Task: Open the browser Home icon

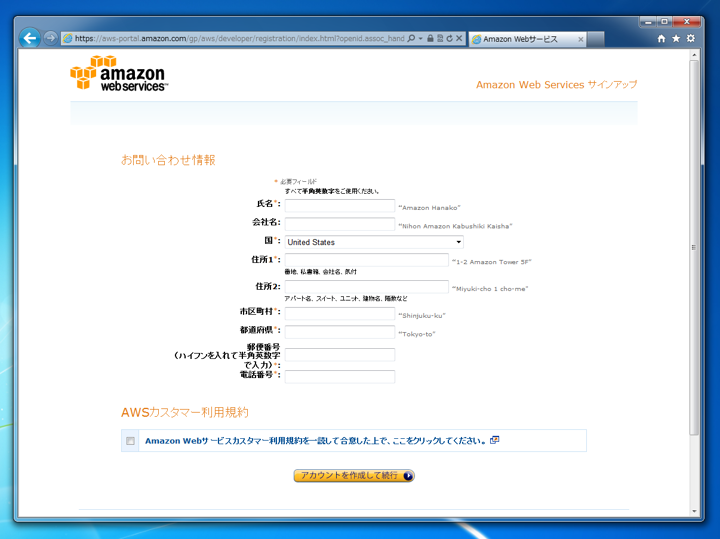Action: click(661, 39)
